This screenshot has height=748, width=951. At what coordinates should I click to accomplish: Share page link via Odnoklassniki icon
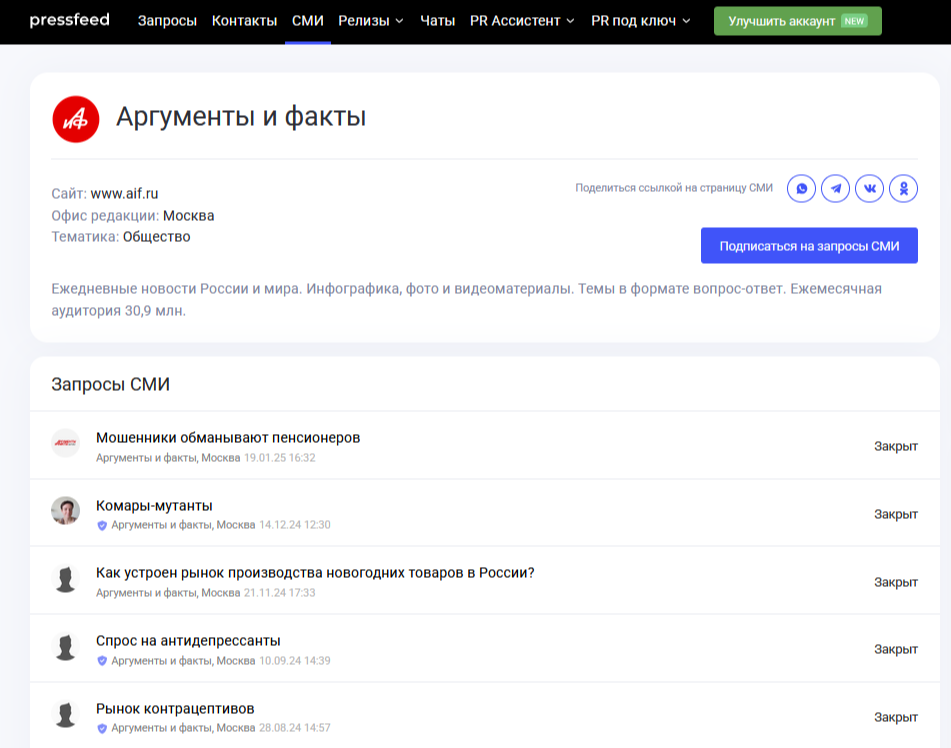pos(903,188)
